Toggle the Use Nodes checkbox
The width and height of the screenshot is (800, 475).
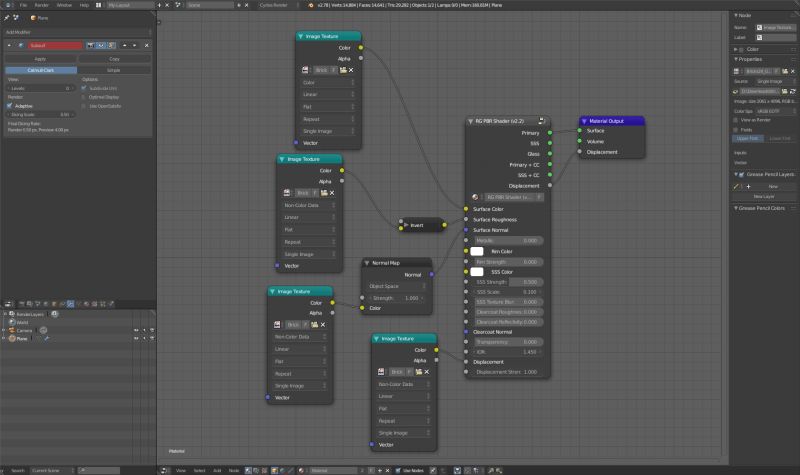pos(398,470)
